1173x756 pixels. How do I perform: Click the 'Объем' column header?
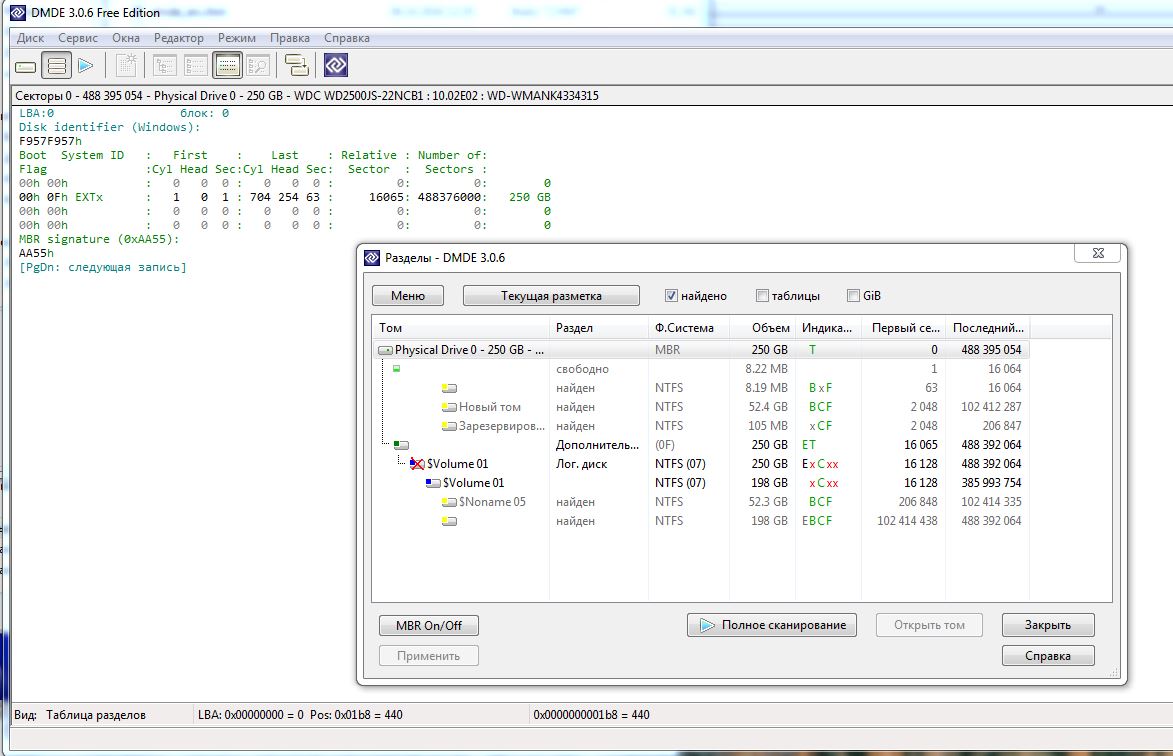point(769,328)
